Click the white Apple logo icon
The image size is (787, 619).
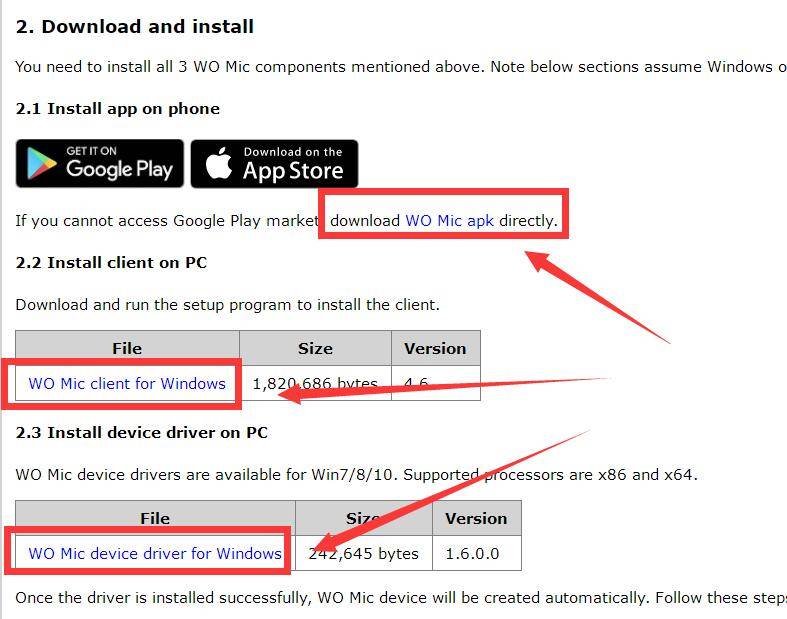pyautogui.click(x=219, y=163)
